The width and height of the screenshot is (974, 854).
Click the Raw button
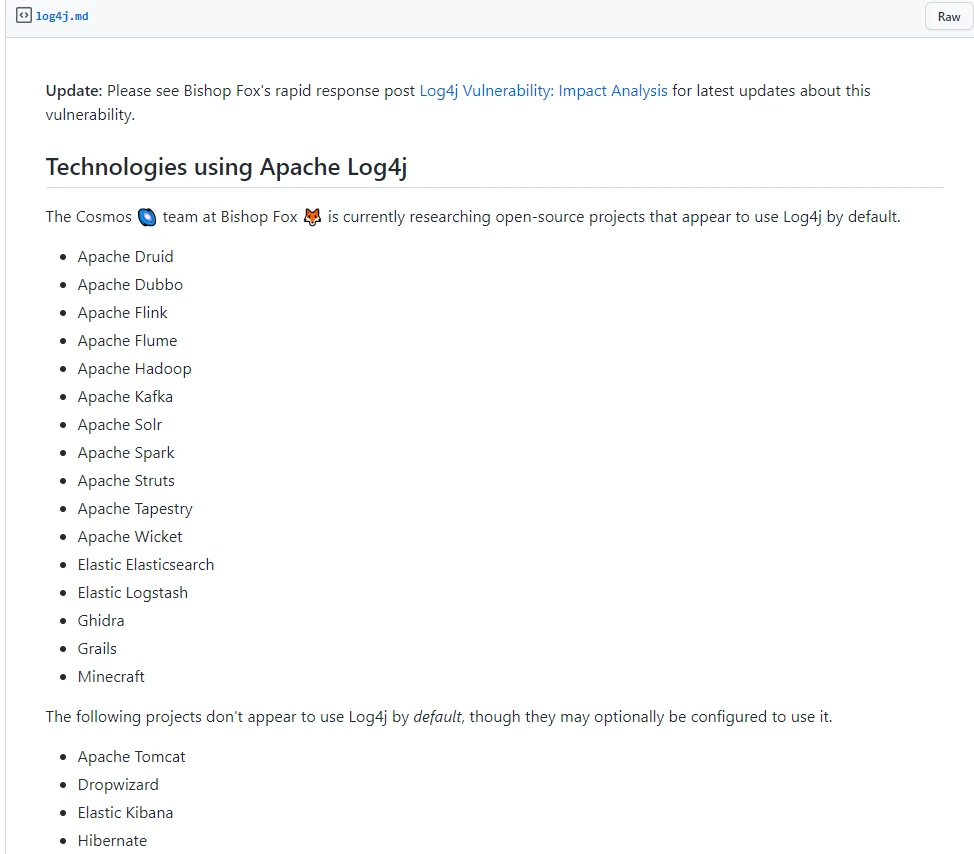coord(949,17)
